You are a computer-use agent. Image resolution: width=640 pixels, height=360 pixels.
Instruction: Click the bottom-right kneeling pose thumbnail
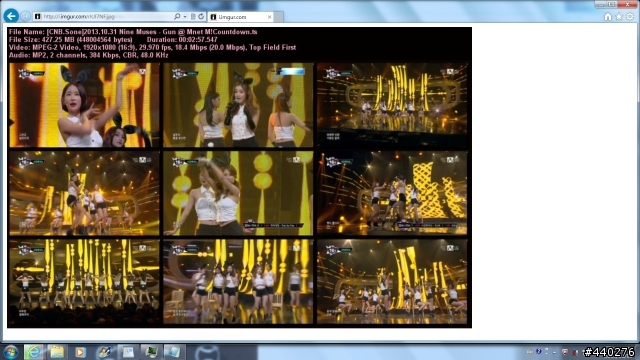point(392,282)
